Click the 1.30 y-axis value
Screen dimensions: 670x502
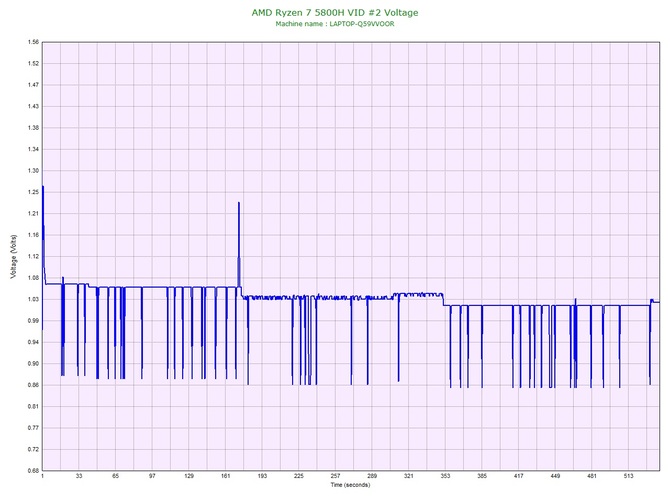pyautogui.click(x=33, y=170)
